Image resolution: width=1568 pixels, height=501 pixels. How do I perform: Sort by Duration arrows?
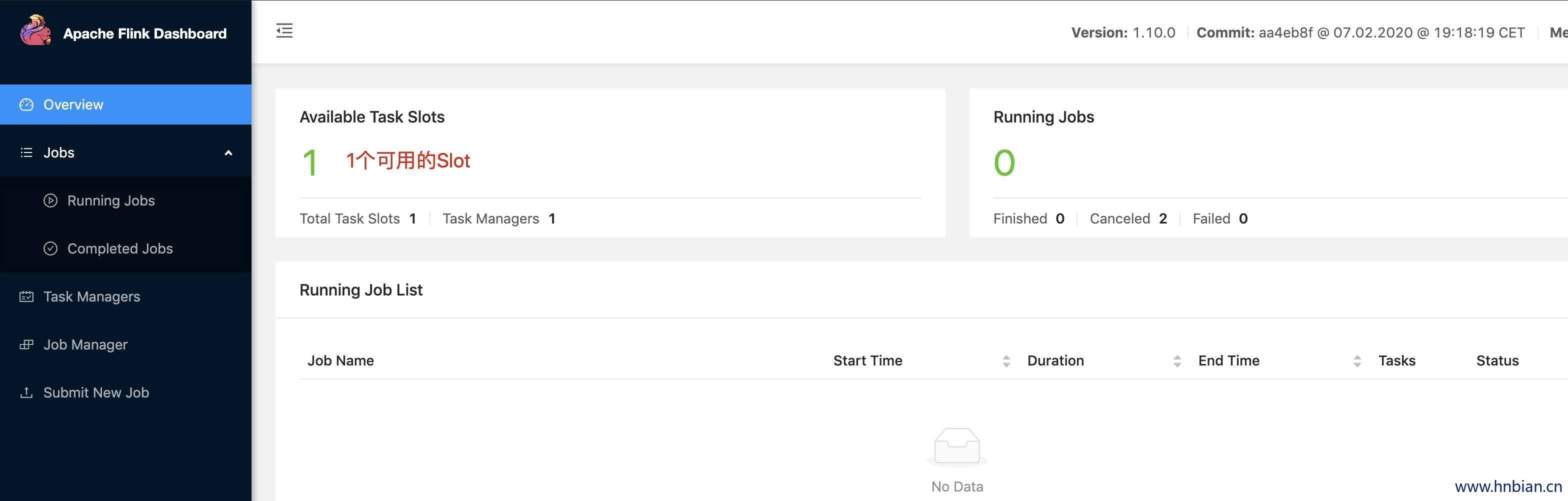pos(1177,361)
